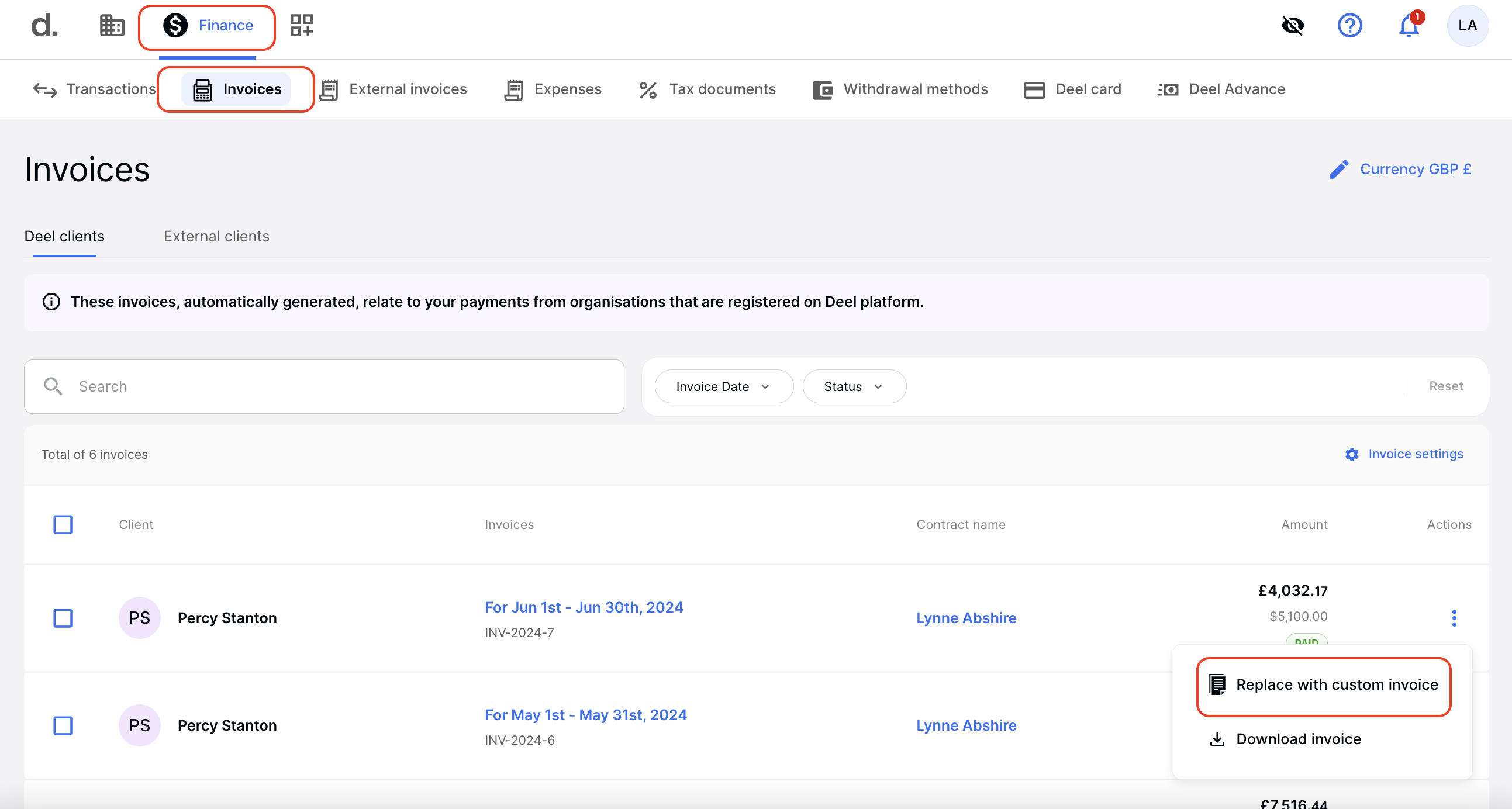This screenshot has height=809, width=1512.
Task: Go to Transactions tab
Action: pyautogui.click(x=94, y=89)
